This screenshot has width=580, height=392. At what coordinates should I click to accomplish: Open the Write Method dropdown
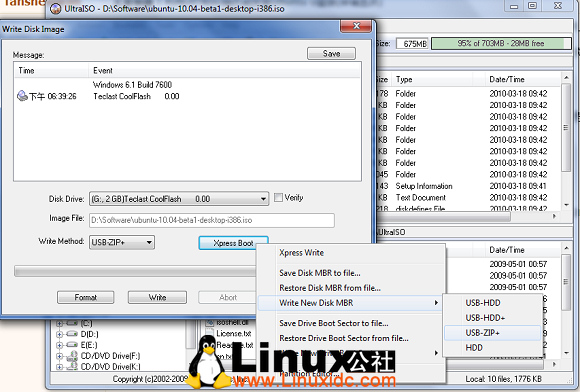pos(149,243)
